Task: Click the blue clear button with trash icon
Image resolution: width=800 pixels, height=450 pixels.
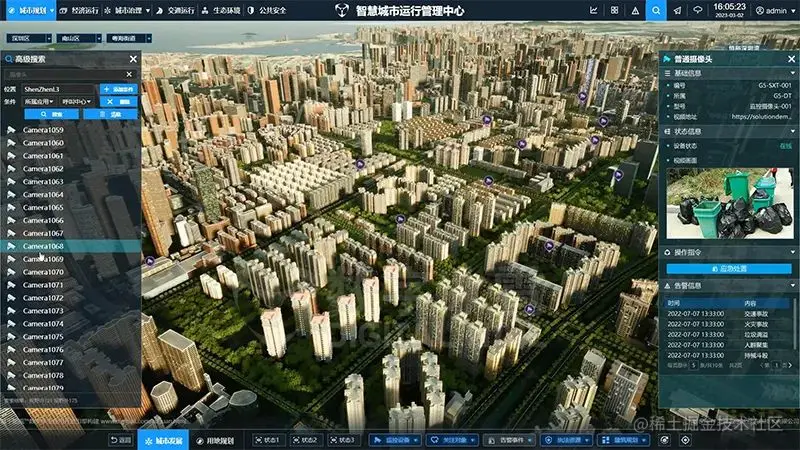Action: pos(110,114)
